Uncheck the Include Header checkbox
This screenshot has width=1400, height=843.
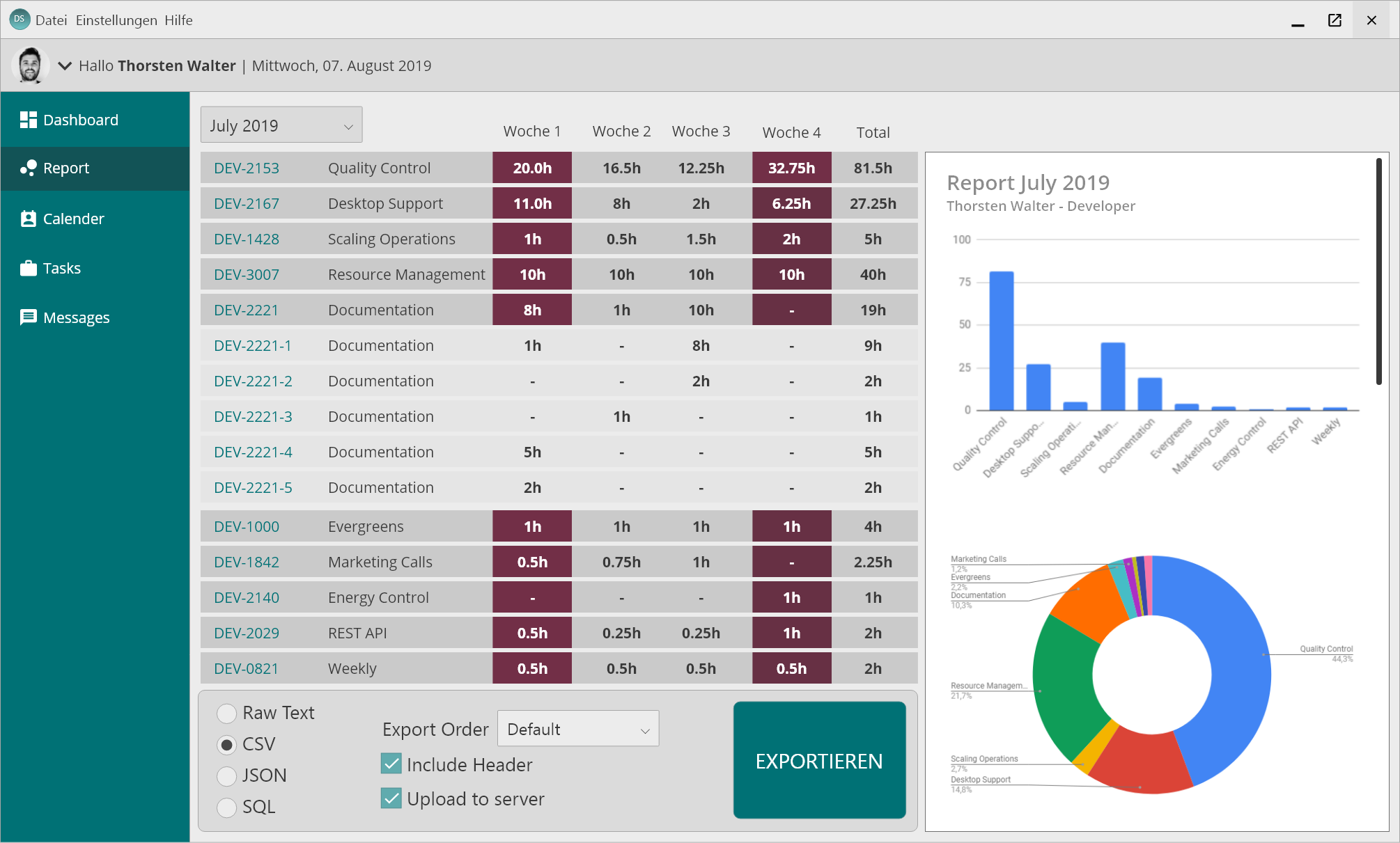click(x=391, y=764)
